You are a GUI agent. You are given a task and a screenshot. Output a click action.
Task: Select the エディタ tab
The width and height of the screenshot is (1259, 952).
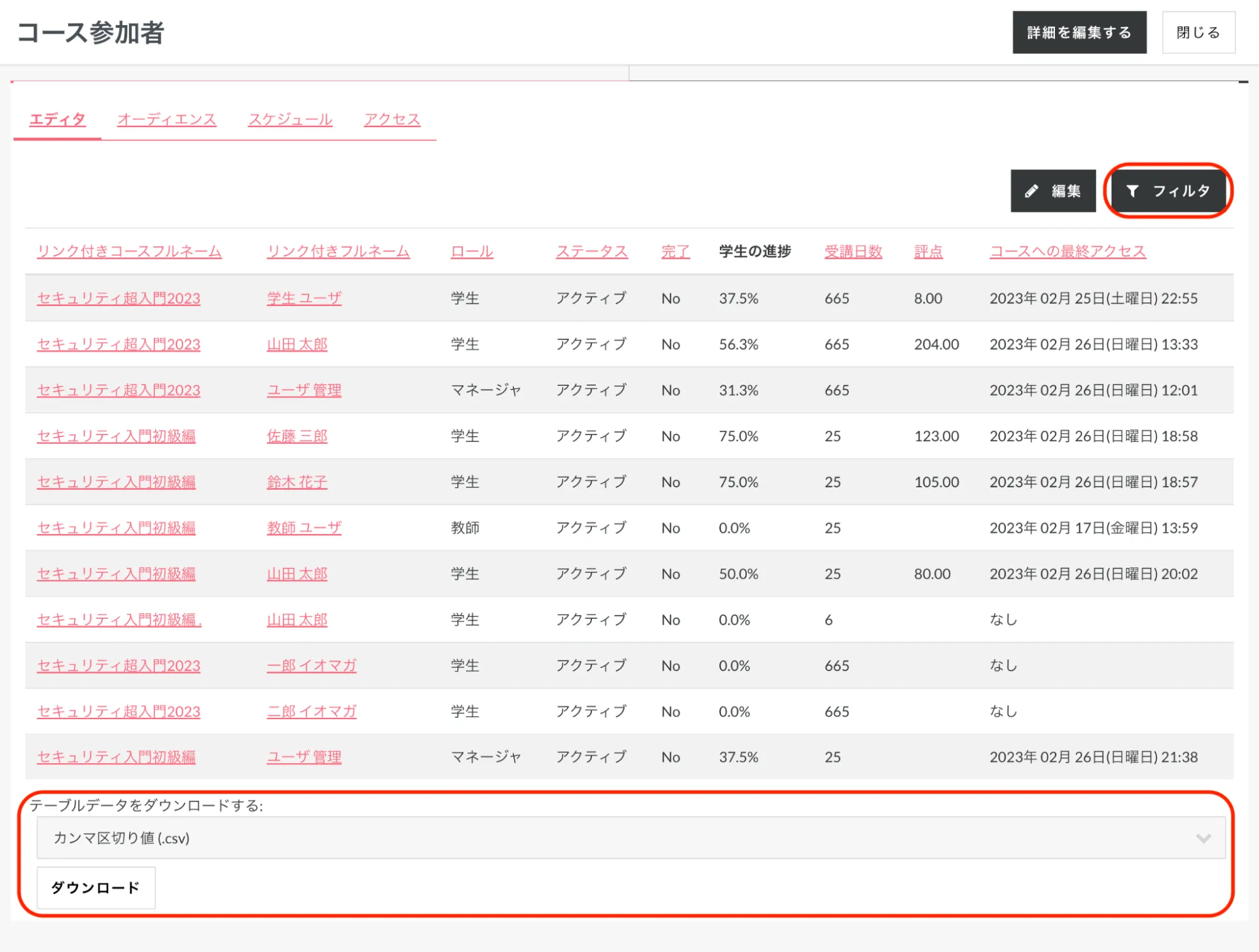click(57, 119)
